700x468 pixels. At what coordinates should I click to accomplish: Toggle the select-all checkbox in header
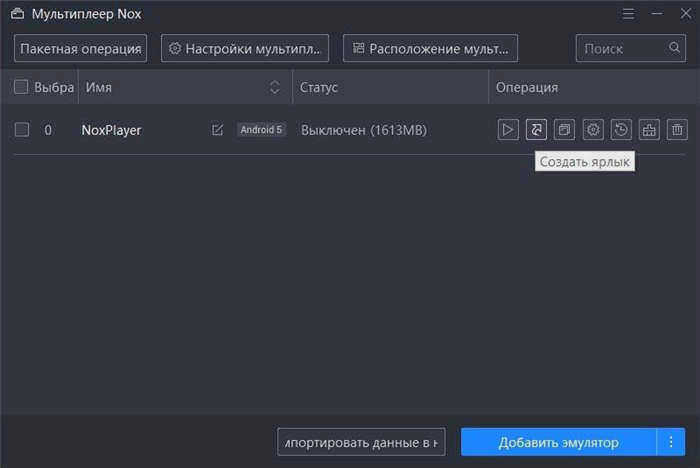(x=21, y=87)
